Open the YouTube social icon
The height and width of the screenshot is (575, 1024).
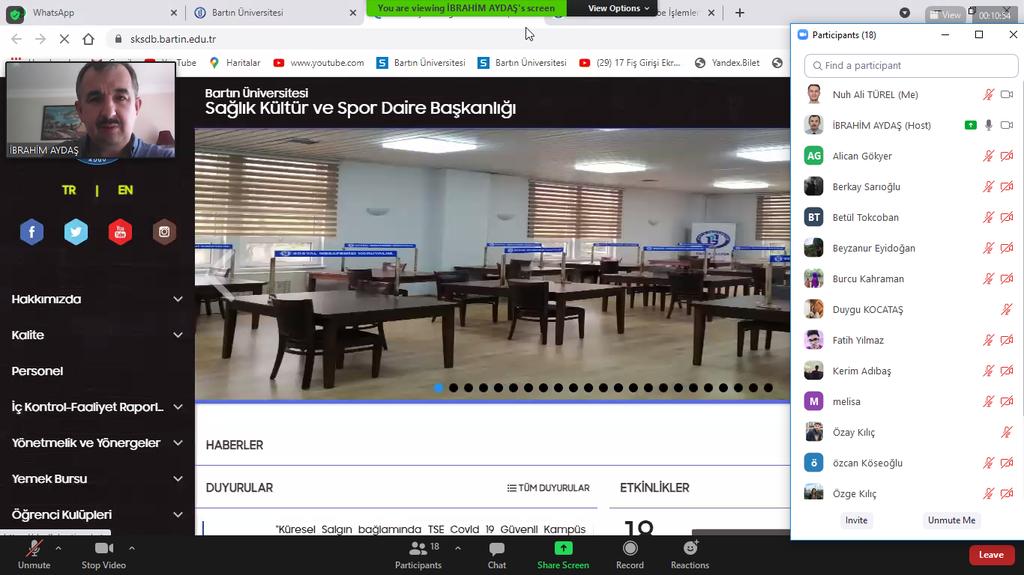(120, 232)
